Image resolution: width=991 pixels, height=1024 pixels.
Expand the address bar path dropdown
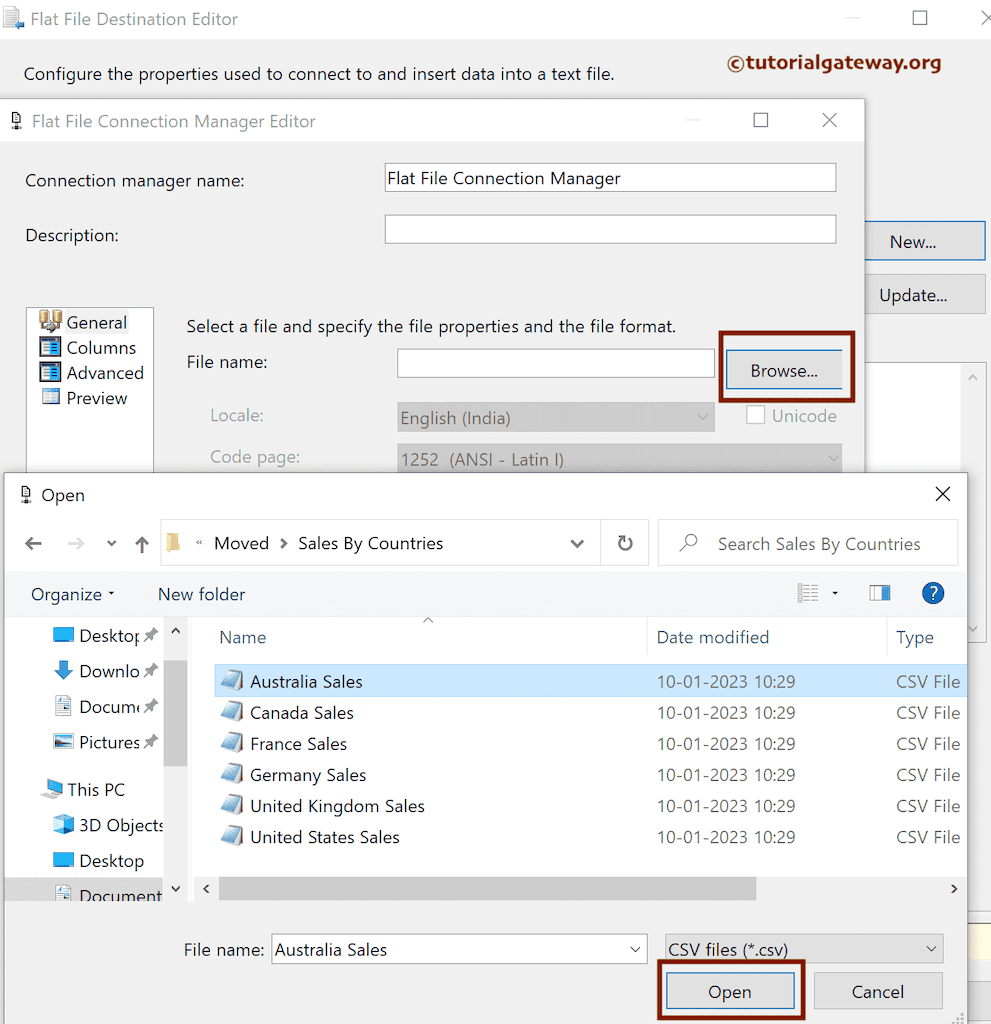pyautogui.click(x=577, y=543)
